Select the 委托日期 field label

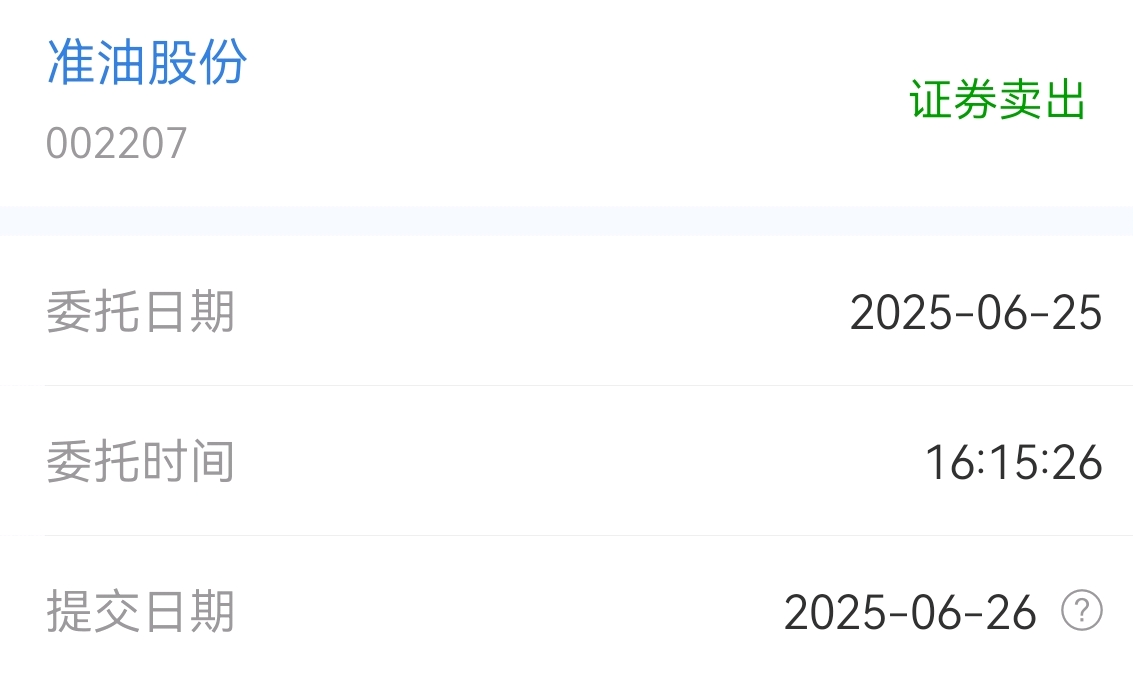click(x=140, y=312)
